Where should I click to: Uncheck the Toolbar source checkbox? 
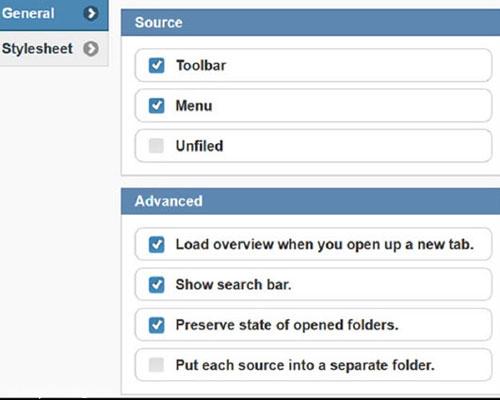coord(156,65)
